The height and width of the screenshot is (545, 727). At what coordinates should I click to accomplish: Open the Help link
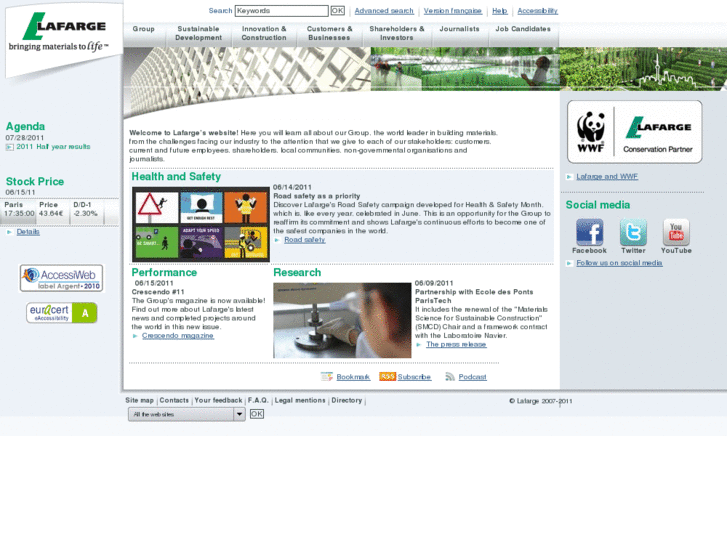(x=499, y=11)
